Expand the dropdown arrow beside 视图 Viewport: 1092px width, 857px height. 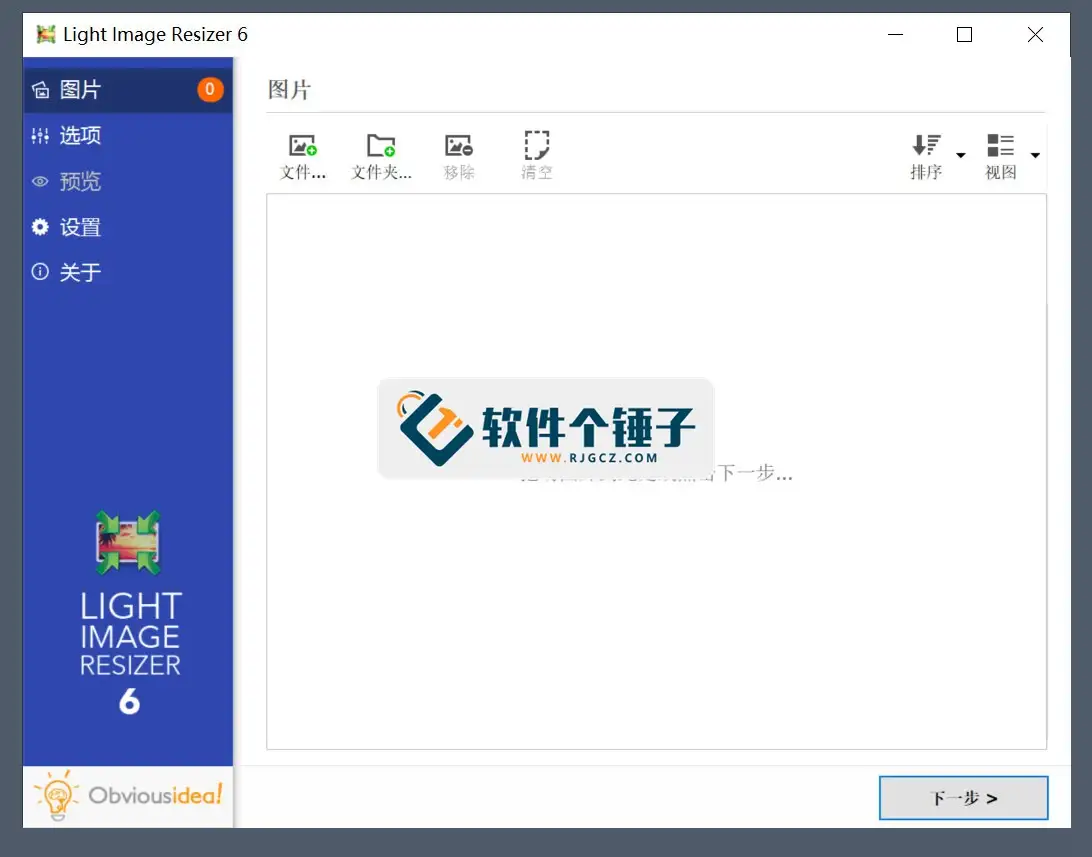point(1035,155)
